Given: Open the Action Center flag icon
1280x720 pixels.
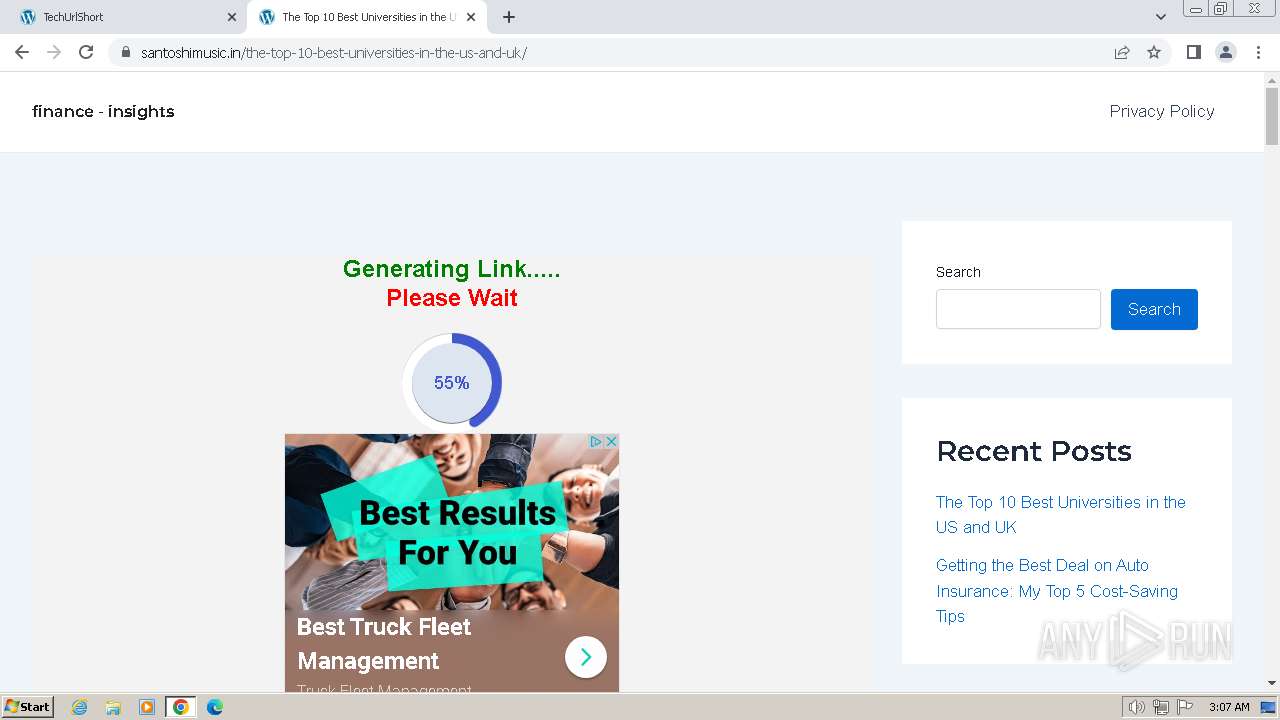Looking at the screenshot, I should pos(1185,707).
